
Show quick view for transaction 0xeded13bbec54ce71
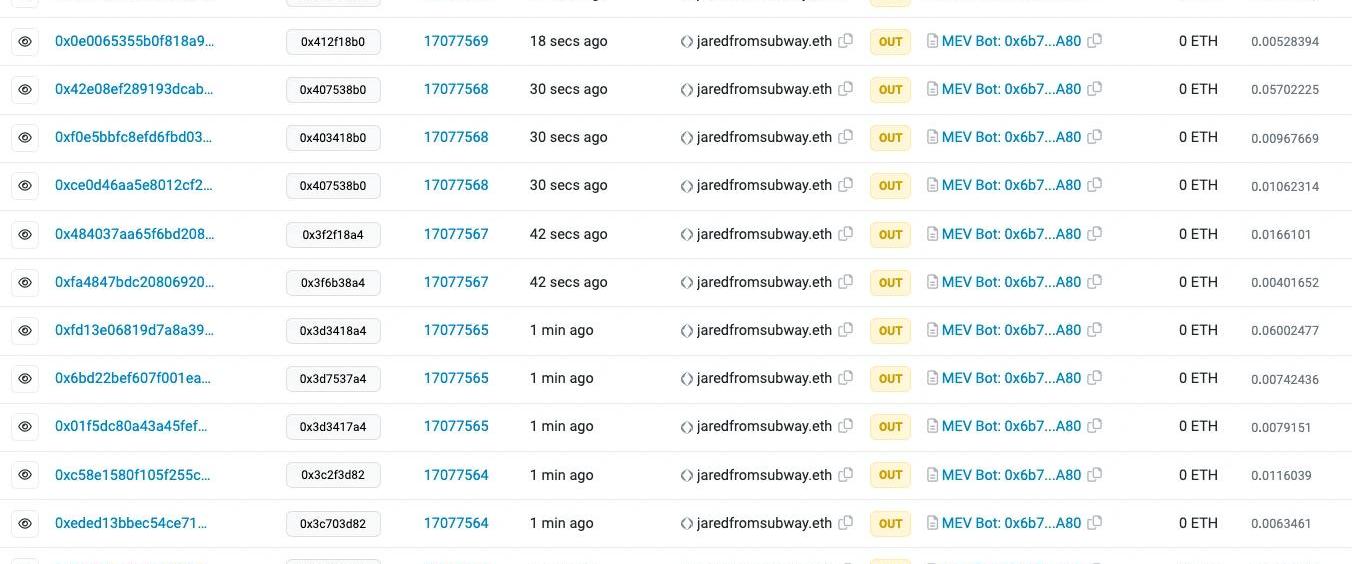[x=25, y=523]
